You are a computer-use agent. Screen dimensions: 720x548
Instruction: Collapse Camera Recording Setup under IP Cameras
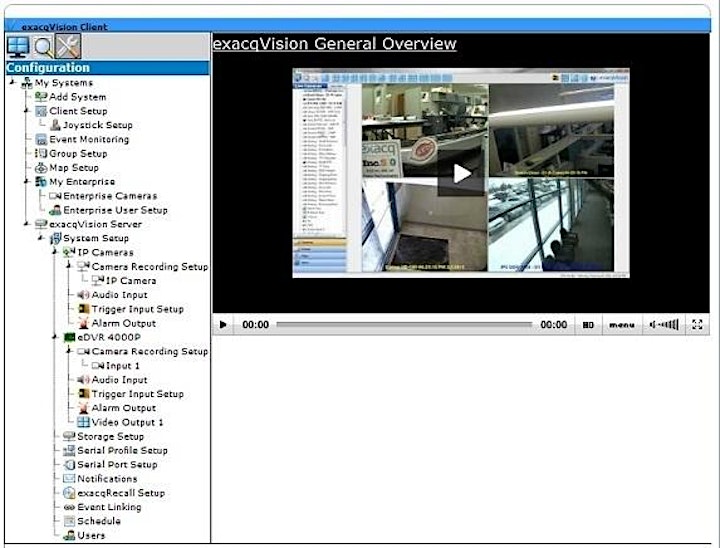[x=69, y=266]
